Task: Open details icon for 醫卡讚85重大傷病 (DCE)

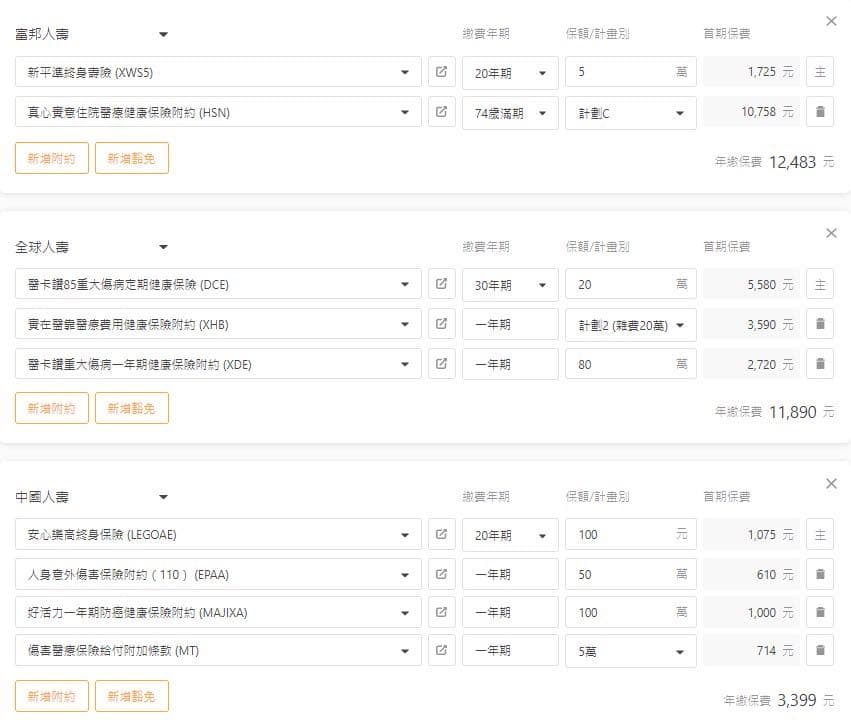Action: tap(441, 284)
